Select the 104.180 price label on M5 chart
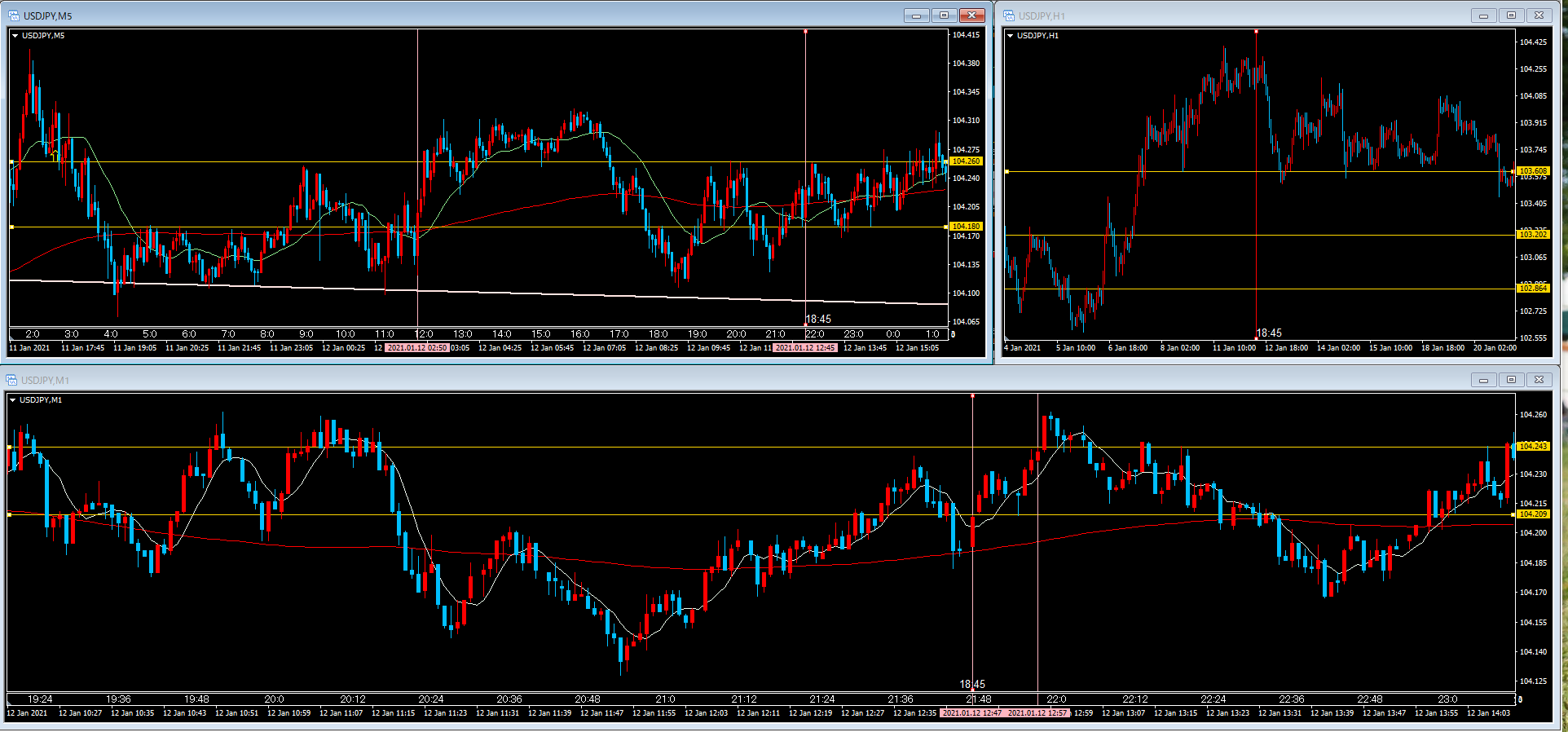1568x732 pixels. pyautogui.click(x=967, y=227)
